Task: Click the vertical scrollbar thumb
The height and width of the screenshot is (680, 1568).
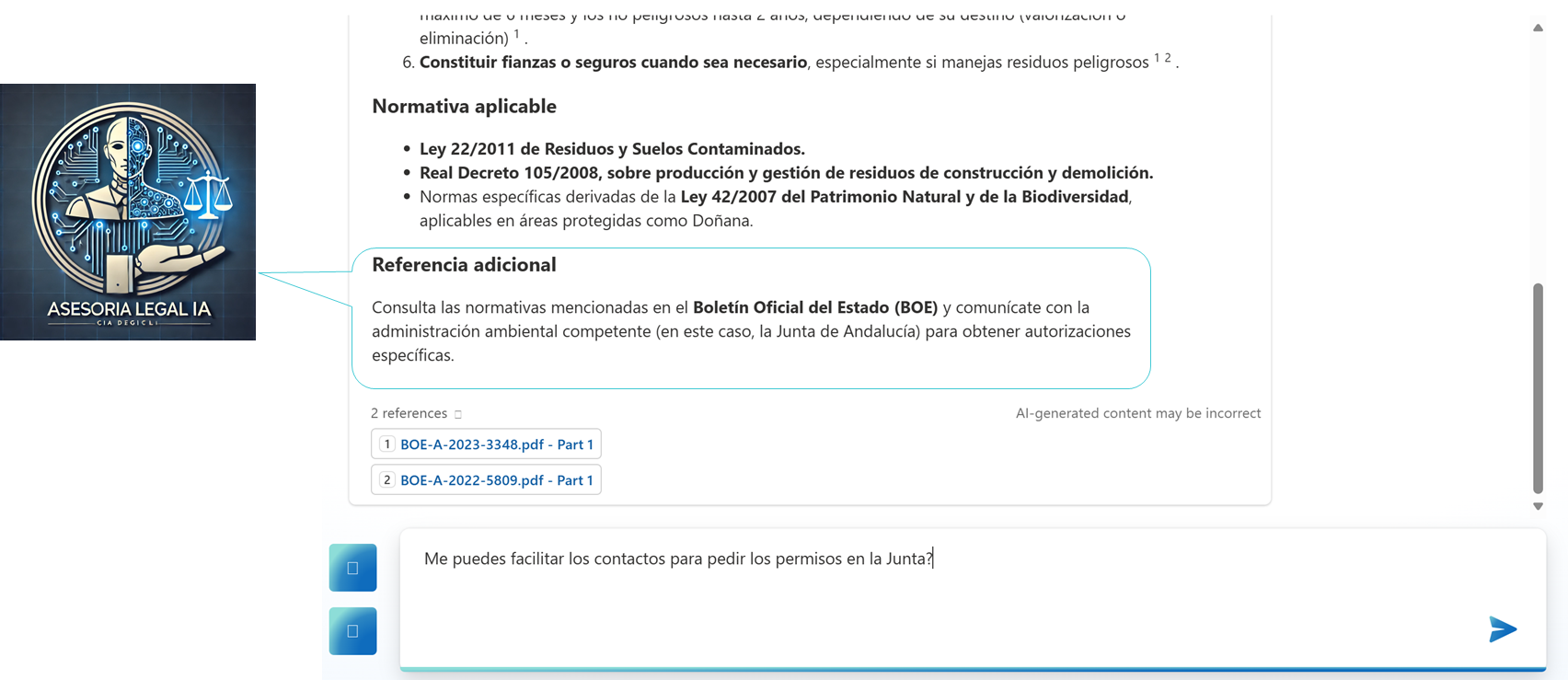Action: (x=1538, y=386)
